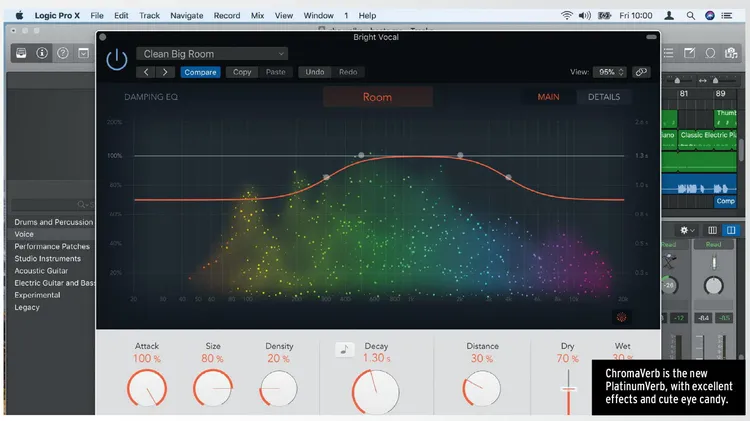Open the Quick Help question mark icon

(63, 53)
